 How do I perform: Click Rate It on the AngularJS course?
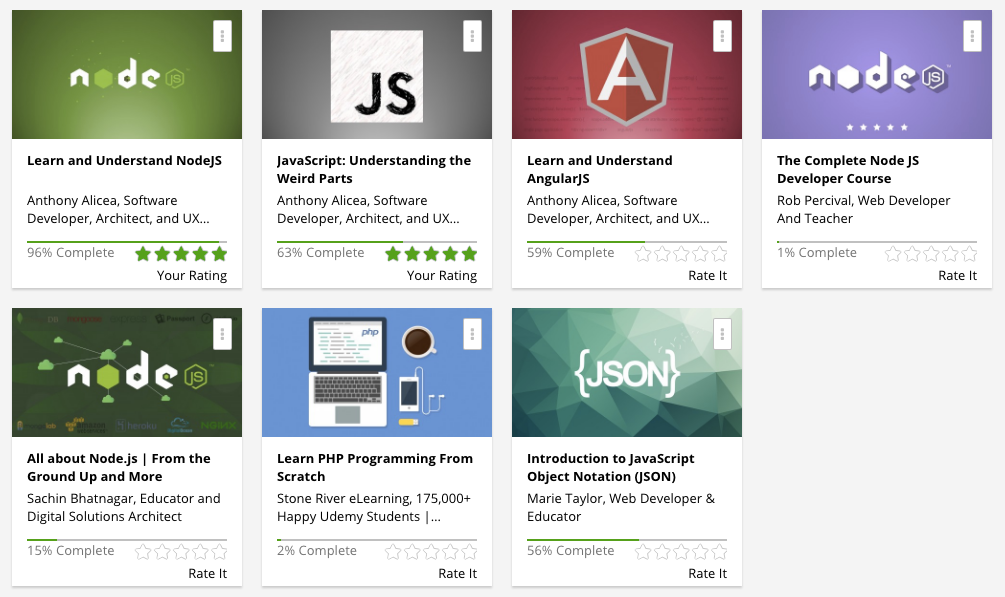[707, 275]
